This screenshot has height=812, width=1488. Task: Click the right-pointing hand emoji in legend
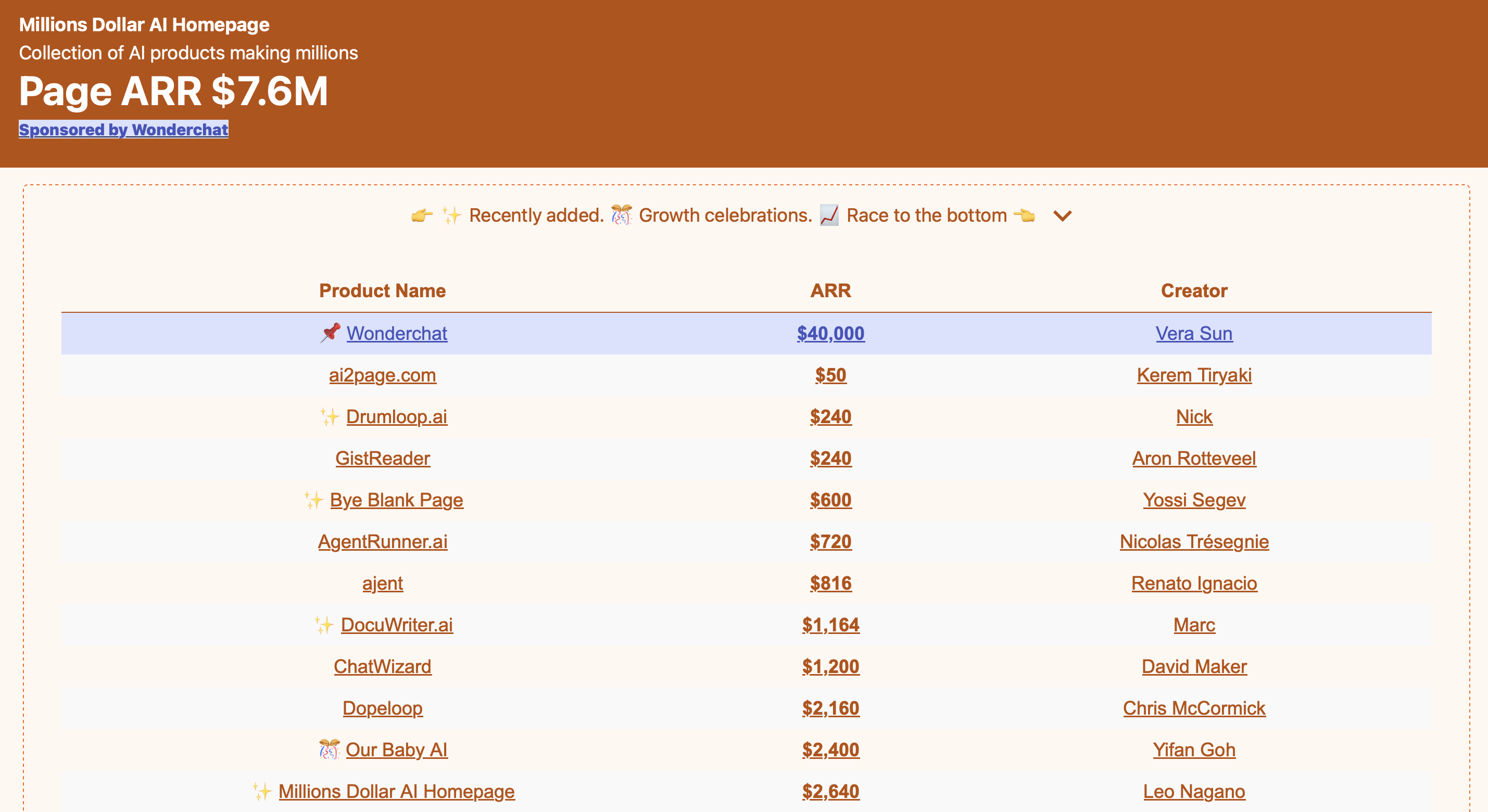[x=422, y=215]
